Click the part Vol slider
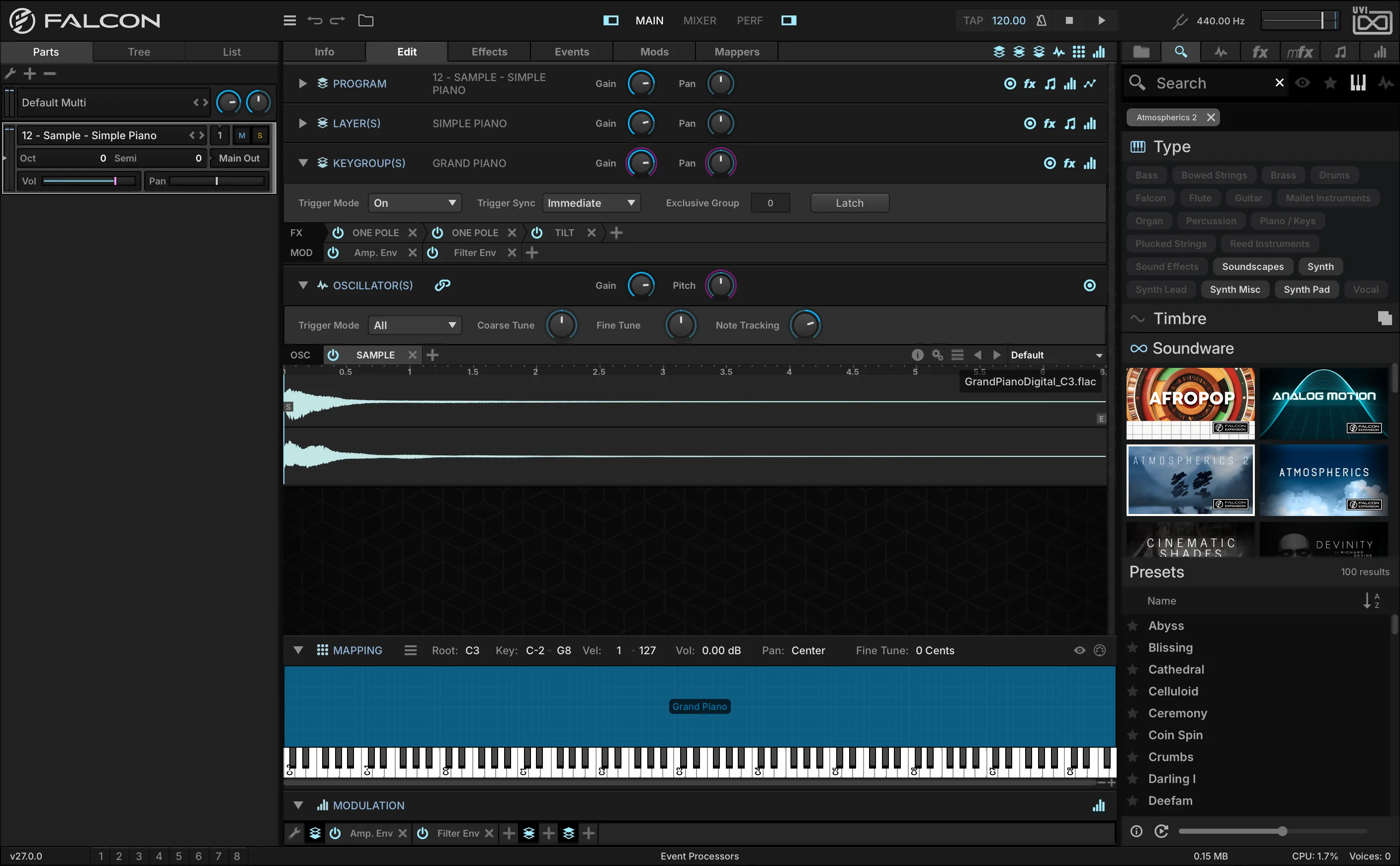The image size is (1400, 866). [x=90, y=181]
